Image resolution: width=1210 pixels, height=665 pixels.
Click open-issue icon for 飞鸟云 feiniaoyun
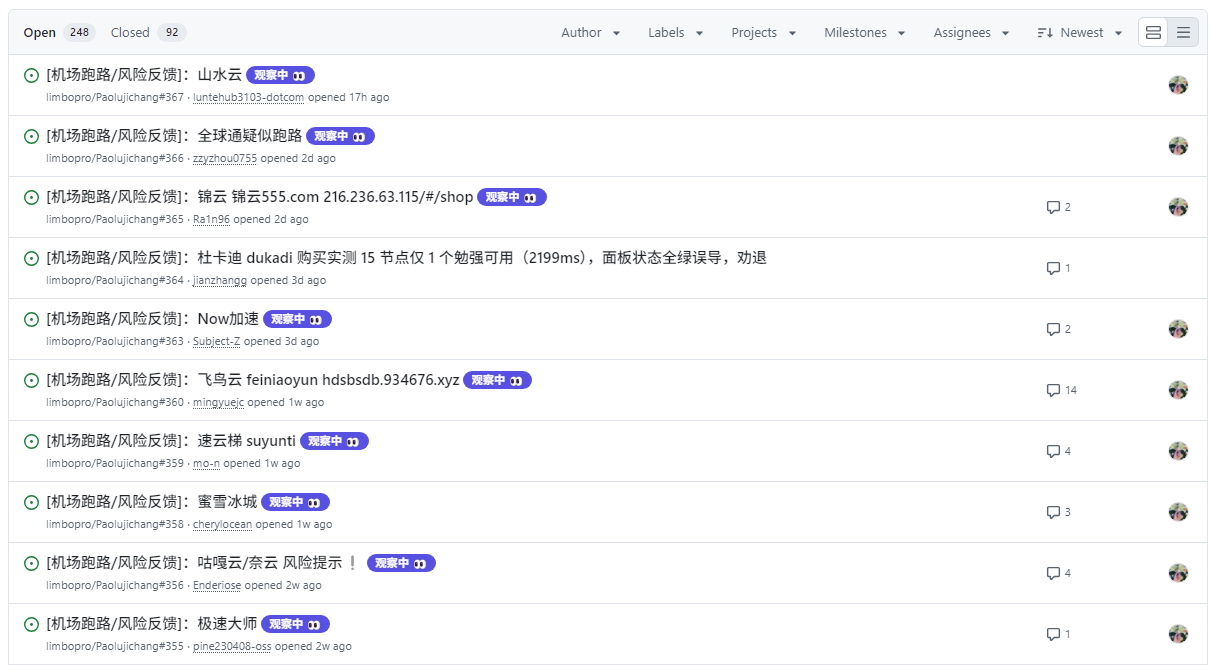31,380
